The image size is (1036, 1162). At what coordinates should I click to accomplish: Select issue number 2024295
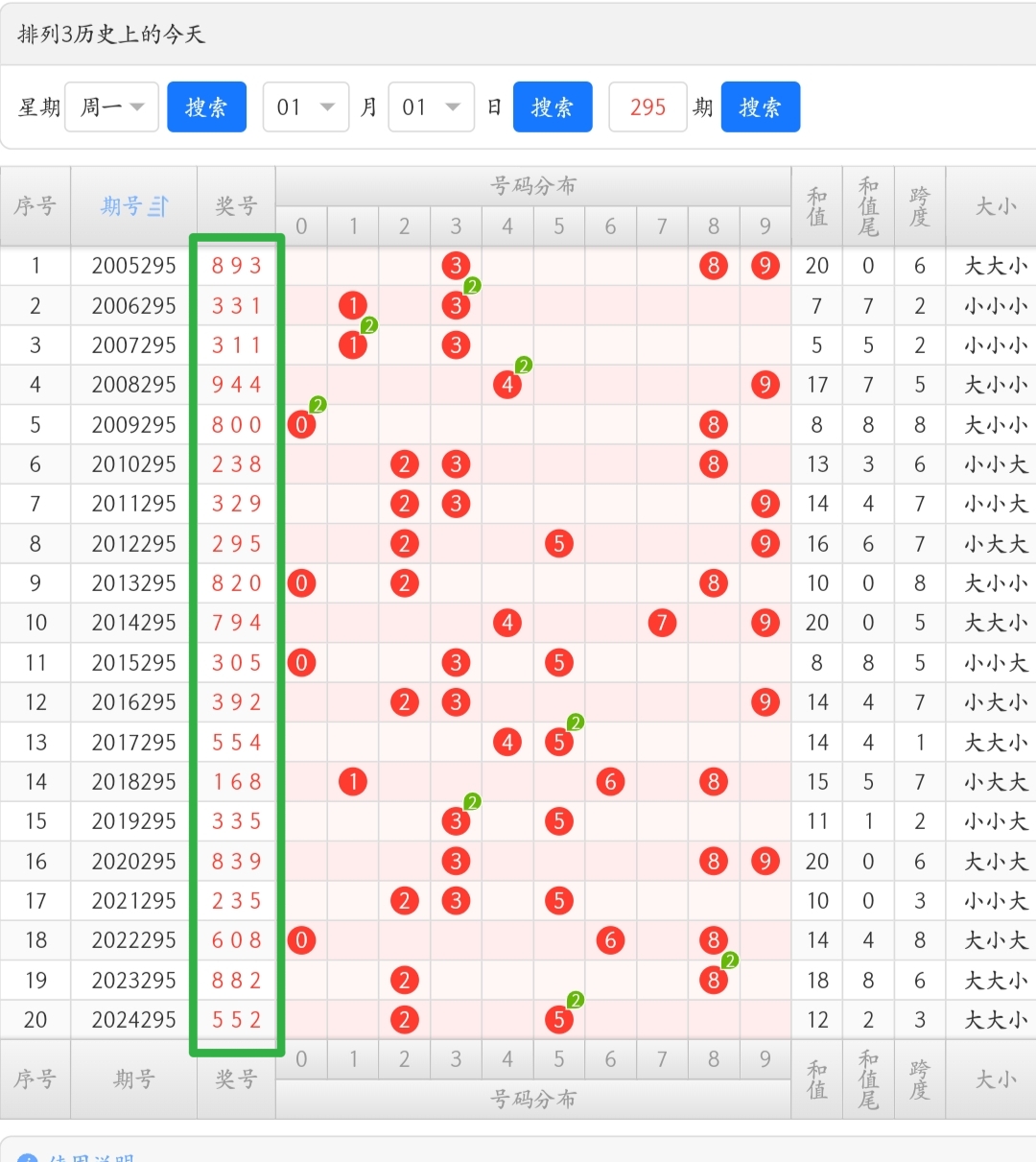point(134,1020)
